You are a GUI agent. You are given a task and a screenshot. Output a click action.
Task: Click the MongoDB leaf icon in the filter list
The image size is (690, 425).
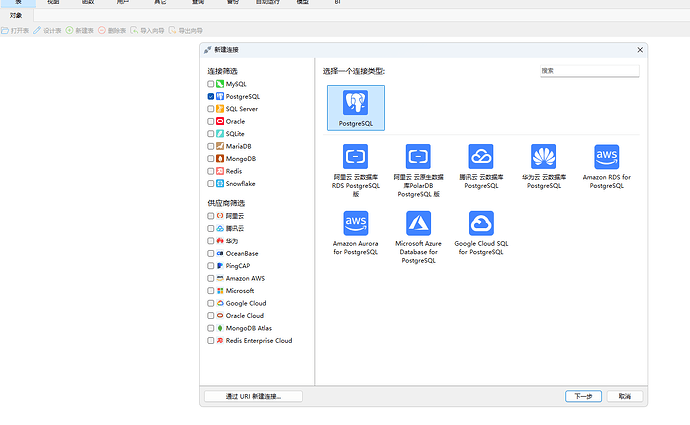[x=220, y=158]
